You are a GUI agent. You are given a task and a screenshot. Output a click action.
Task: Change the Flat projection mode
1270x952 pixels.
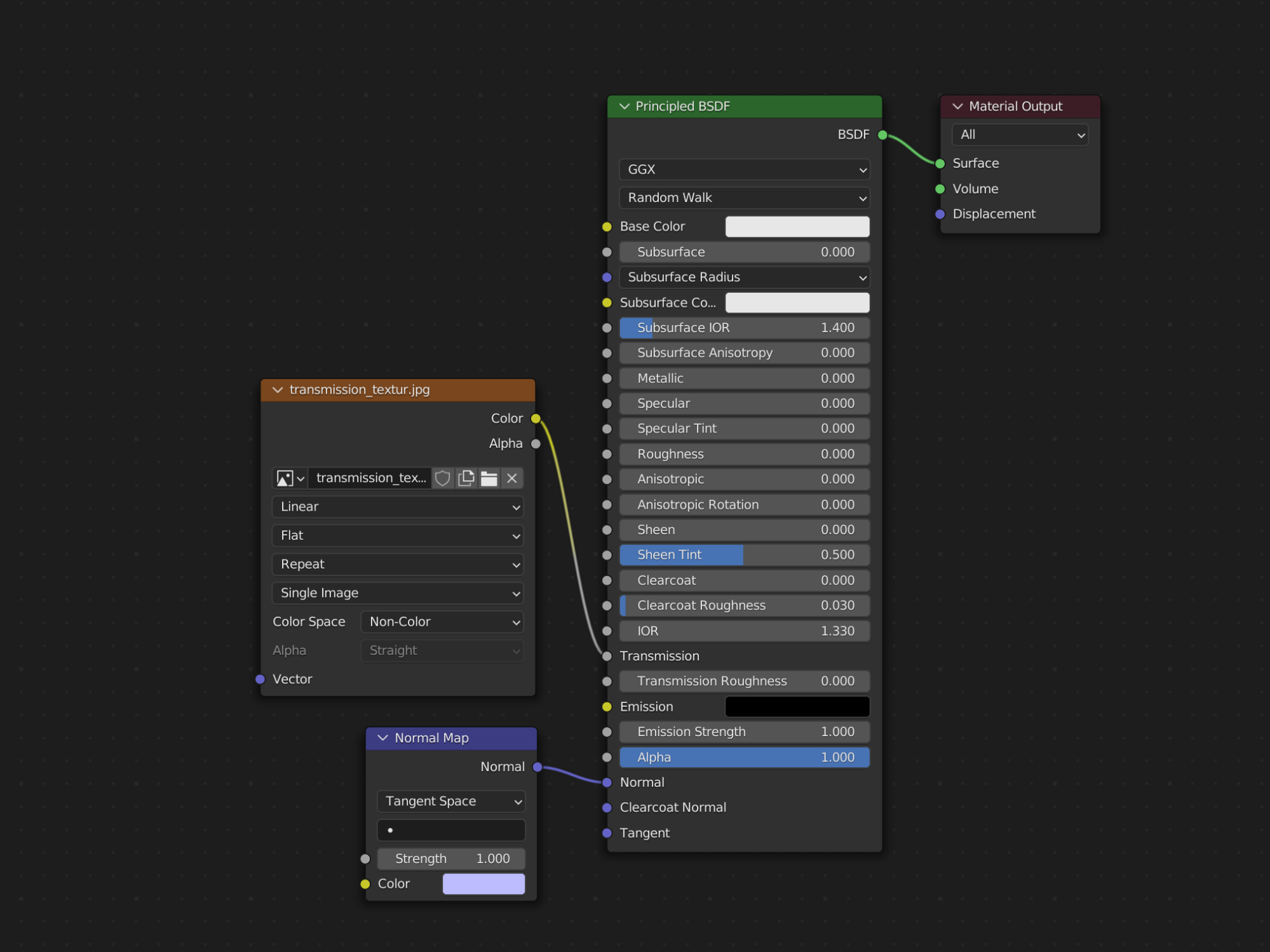point(397,535)
